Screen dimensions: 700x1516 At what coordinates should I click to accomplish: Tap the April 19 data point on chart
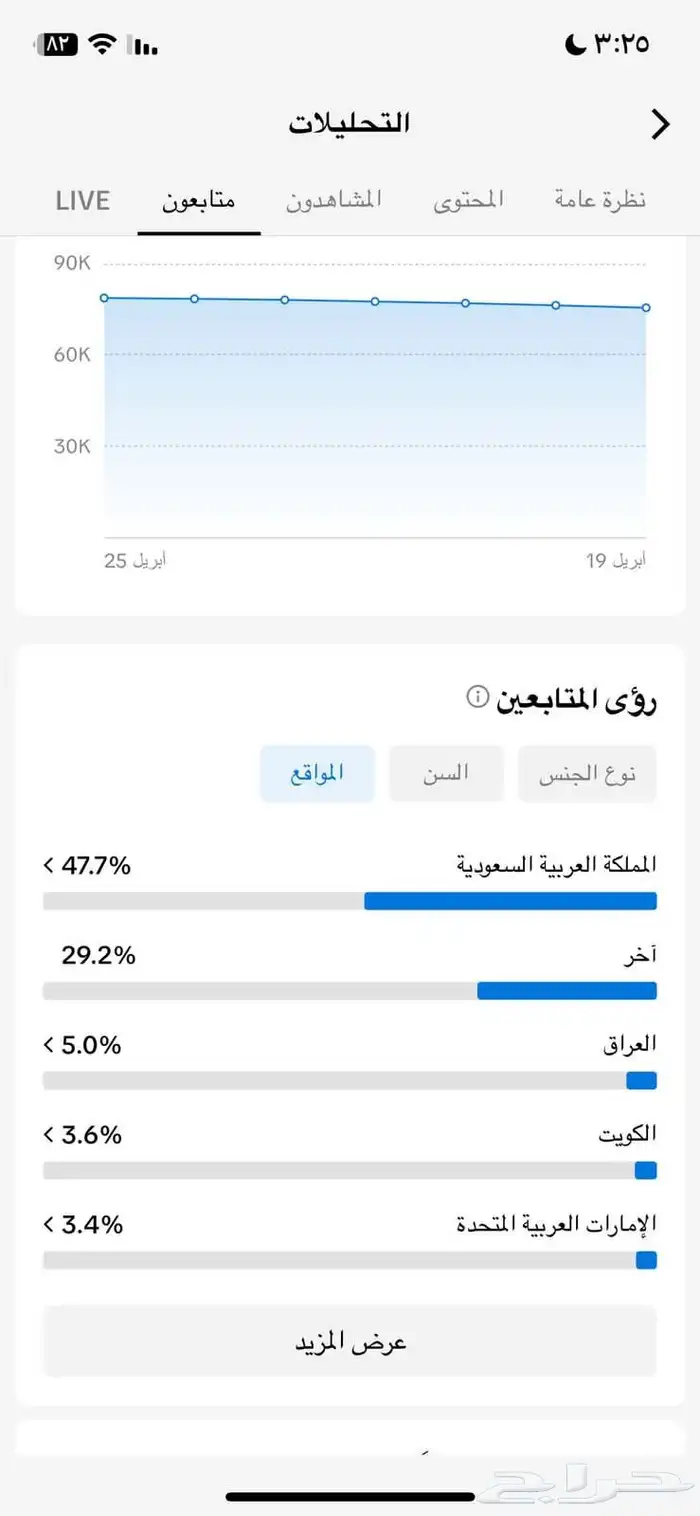point(646,308)
